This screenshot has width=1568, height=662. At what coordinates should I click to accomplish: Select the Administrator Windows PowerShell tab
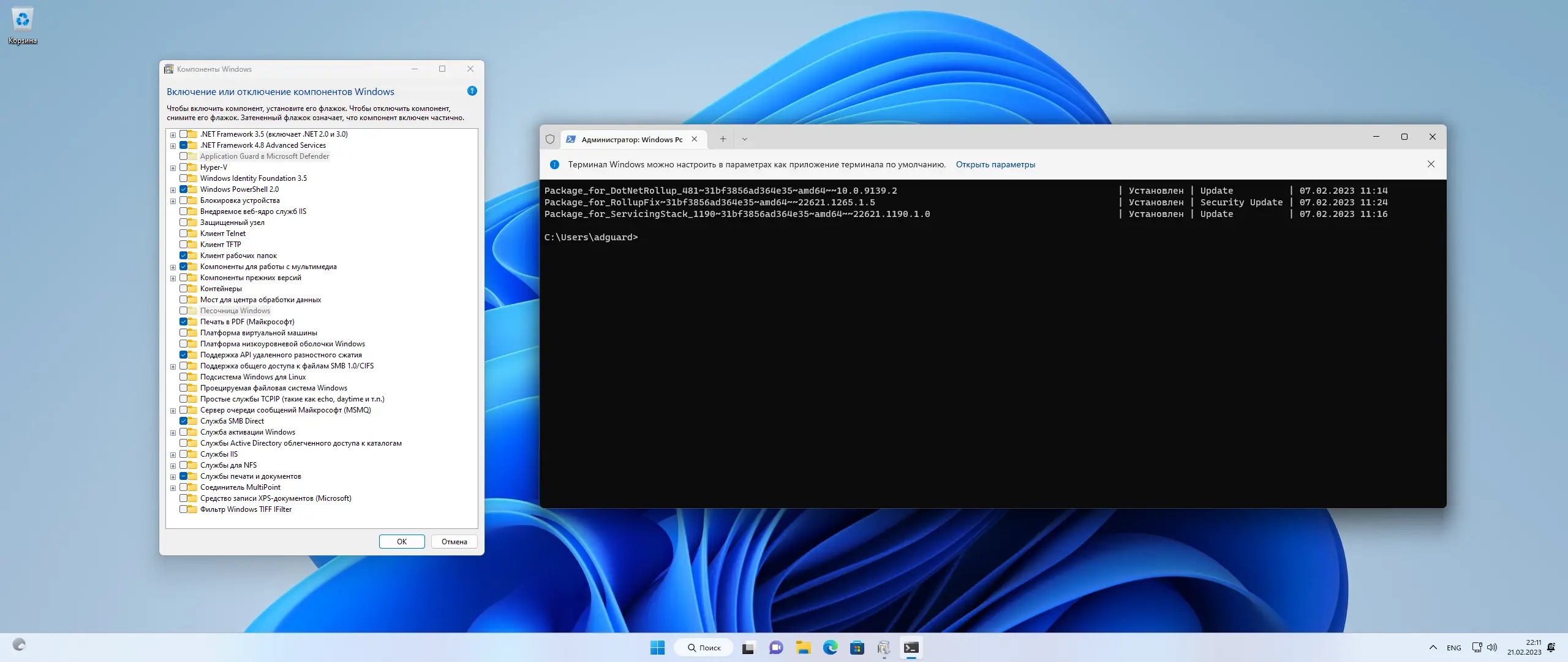[x=631, y=139]
